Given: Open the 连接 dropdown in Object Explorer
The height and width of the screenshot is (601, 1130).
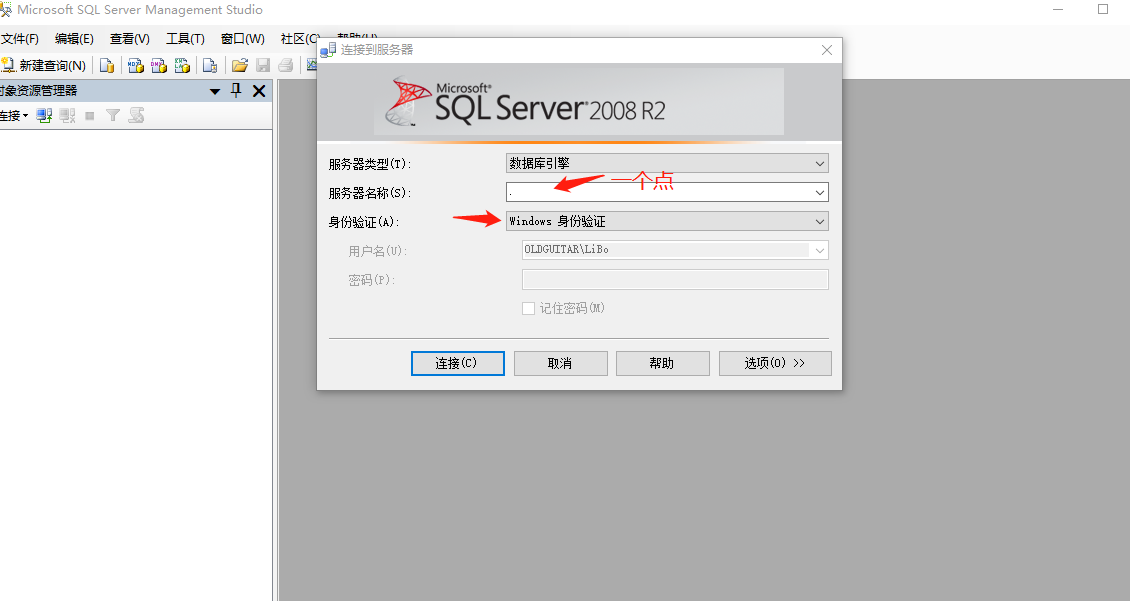Looking at the screenshot, I should pos(14,115).
